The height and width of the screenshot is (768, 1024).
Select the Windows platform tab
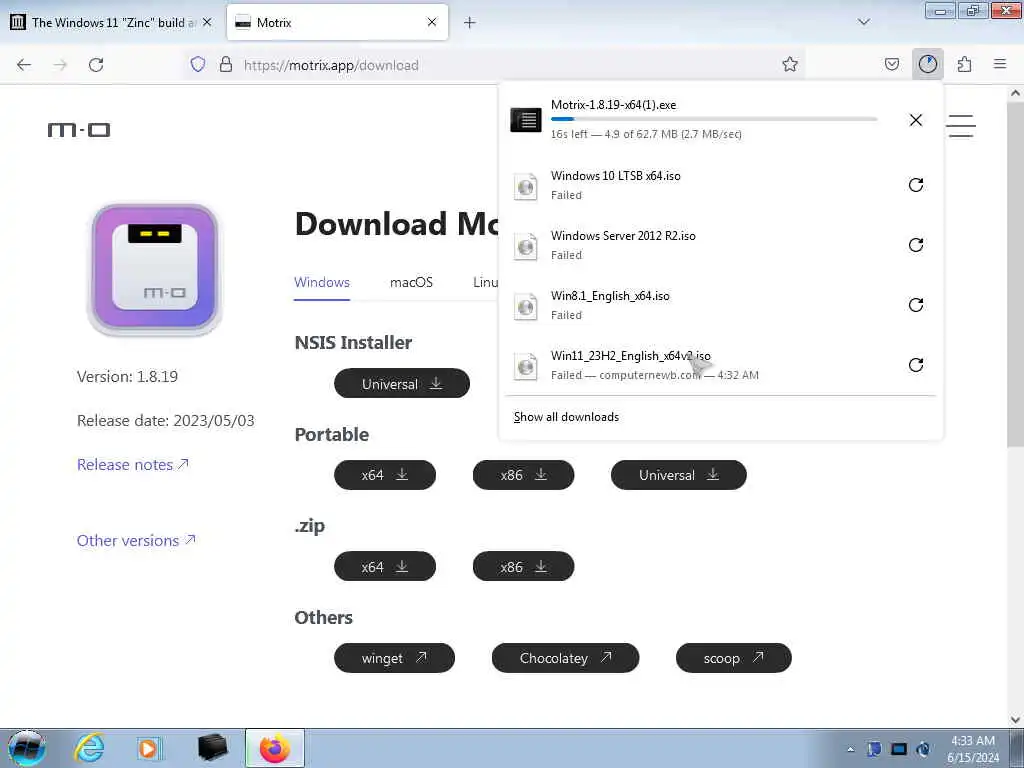tap(322, 282)
